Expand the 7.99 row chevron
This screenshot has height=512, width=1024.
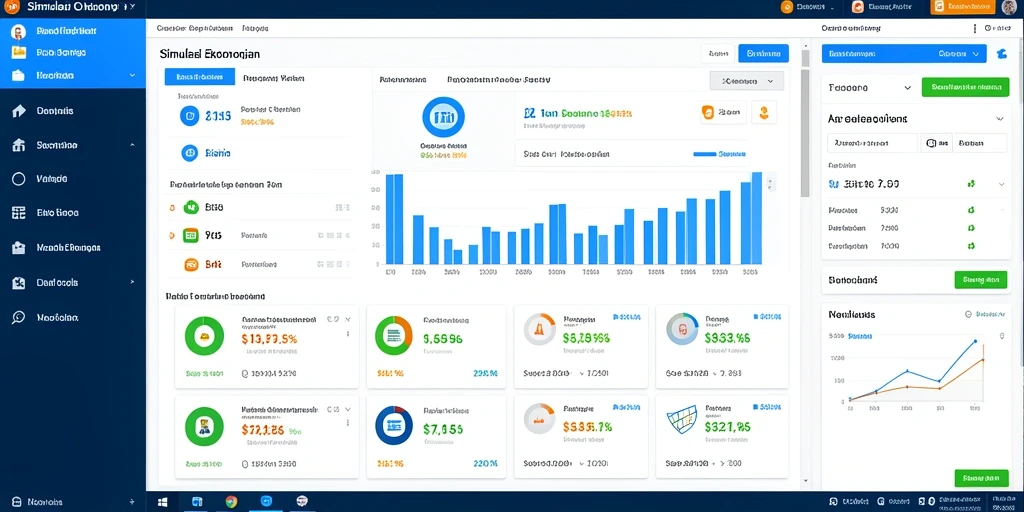pos(1001,185)
